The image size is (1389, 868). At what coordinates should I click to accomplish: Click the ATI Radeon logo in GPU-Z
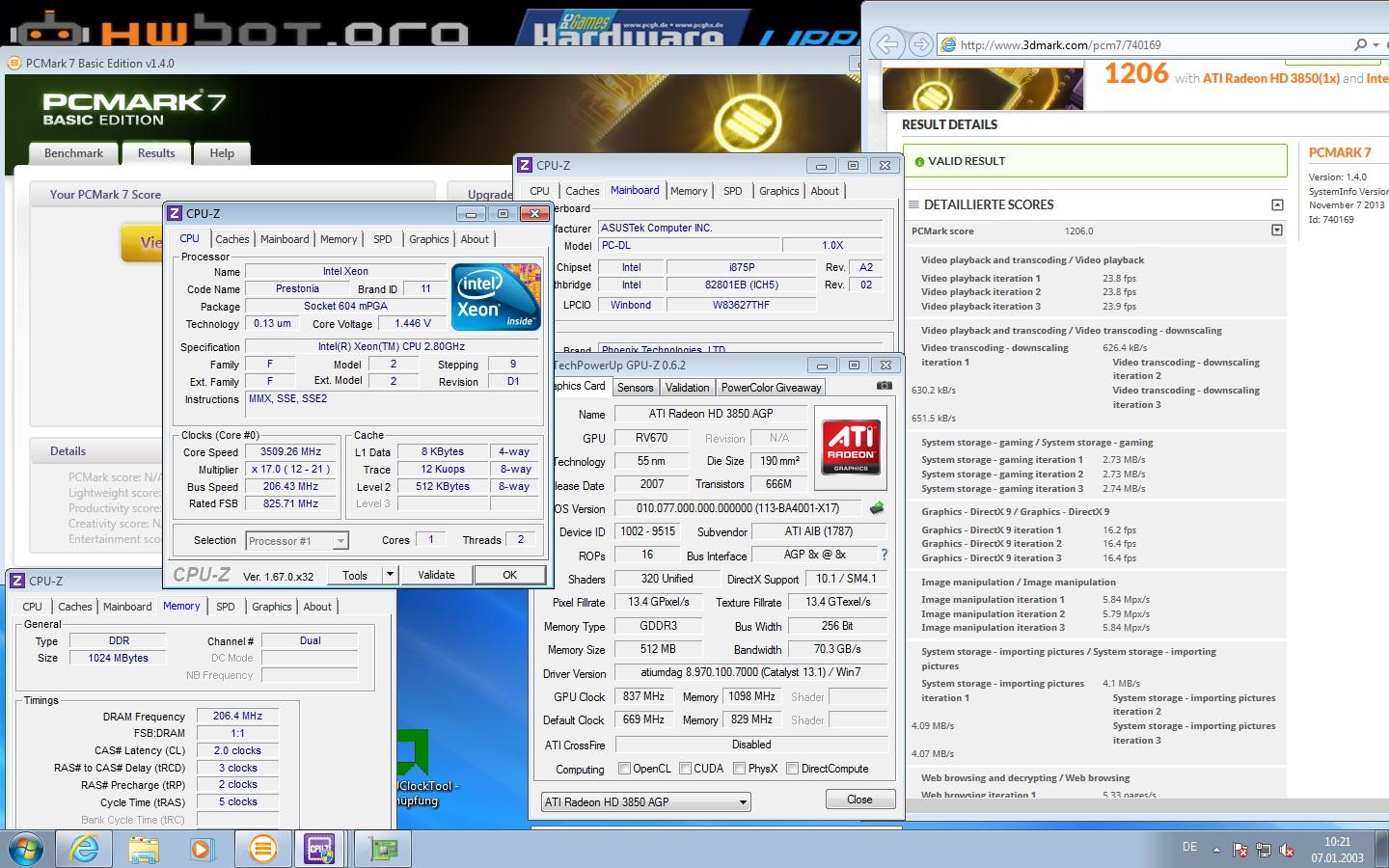[x=851, y=447]
